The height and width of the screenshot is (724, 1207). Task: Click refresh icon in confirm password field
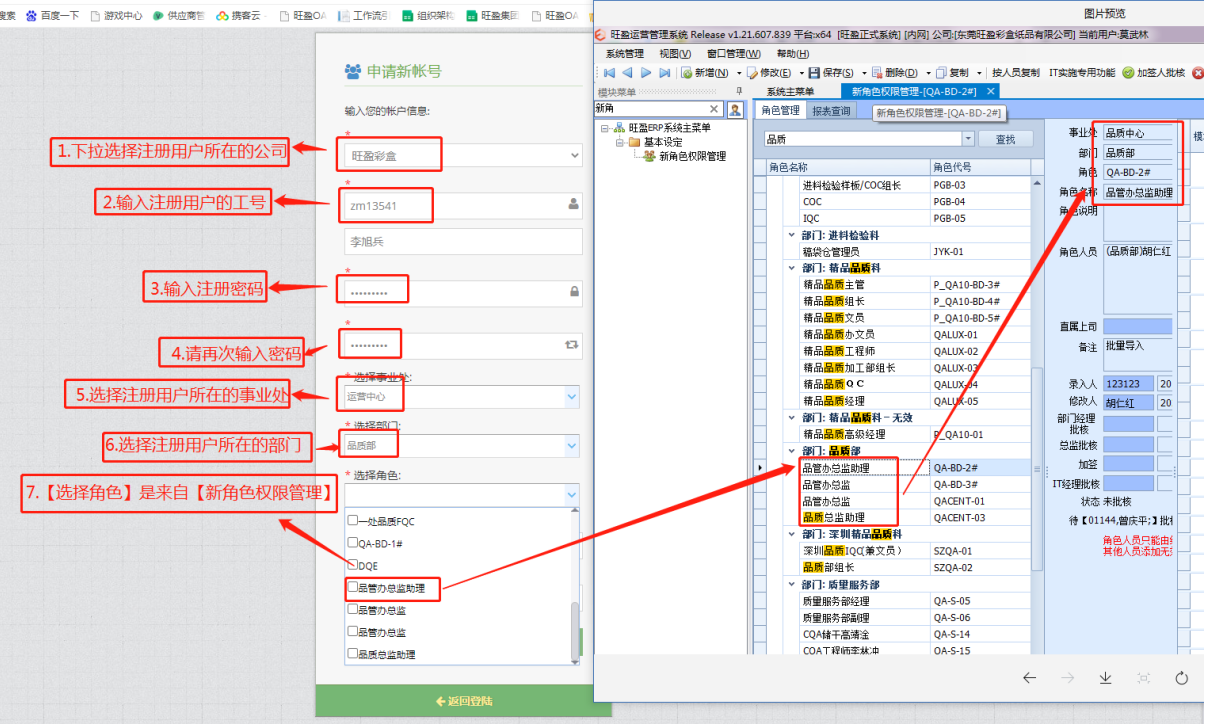(572, 345)
